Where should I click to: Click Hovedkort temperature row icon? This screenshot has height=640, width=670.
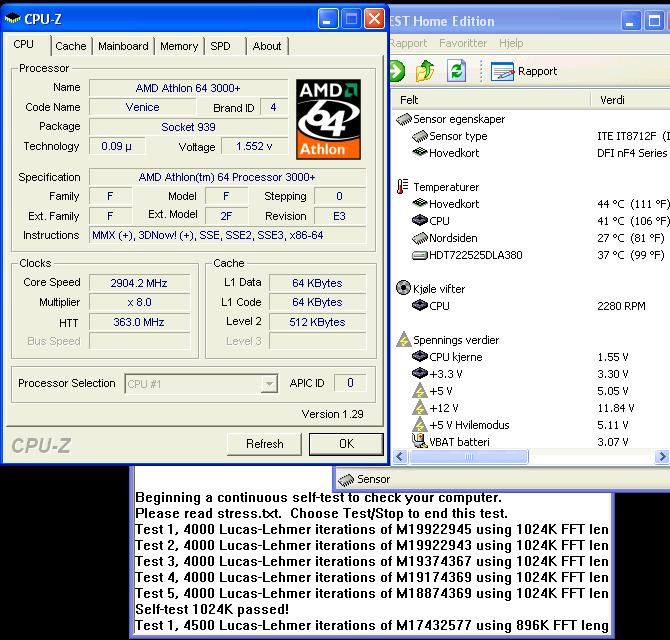[x=420, y=203]
